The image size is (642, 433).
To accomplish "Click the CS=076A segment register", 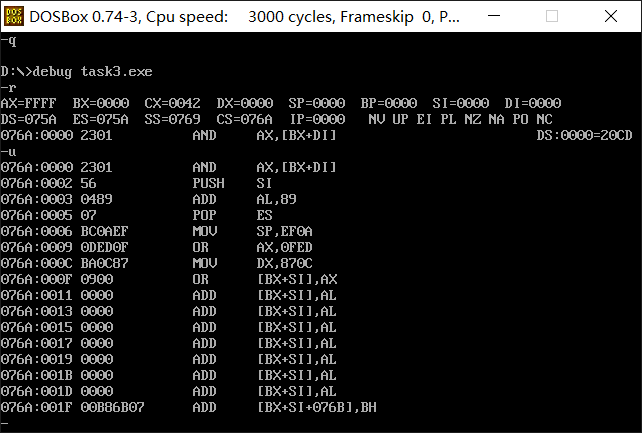I will pos(244,119).
